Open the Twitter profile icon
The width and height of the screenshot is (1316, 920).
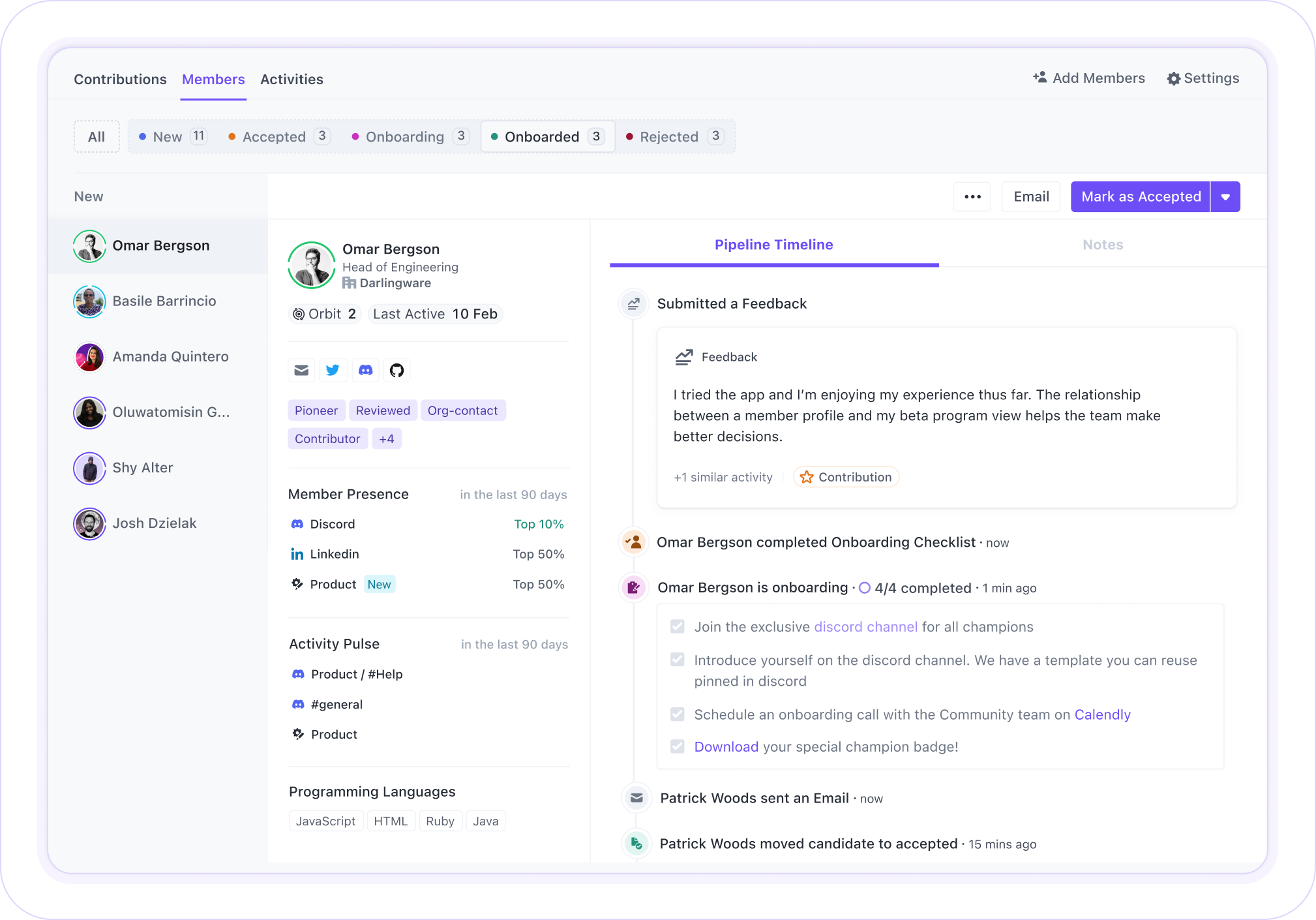[x=333, y=371]
